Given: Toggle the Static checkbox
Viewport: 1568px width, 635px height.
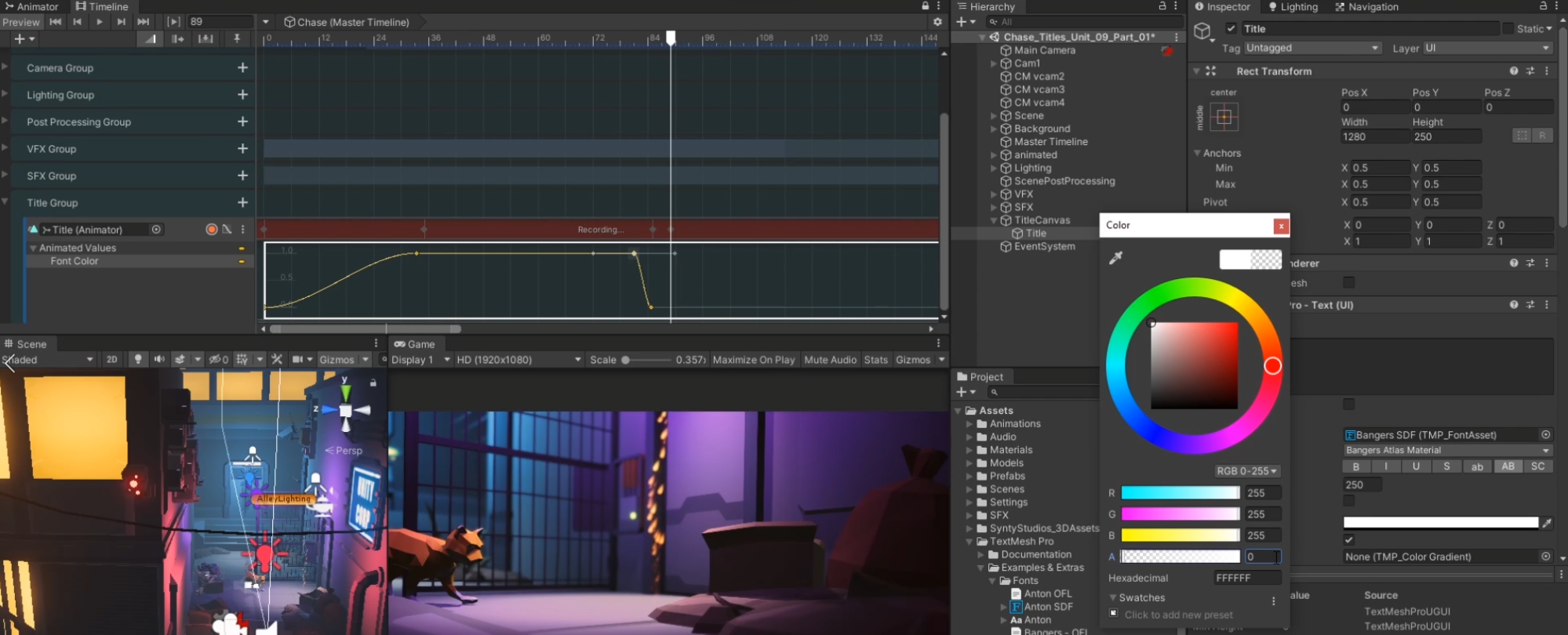Looking at the screenshot, I should pyautogui.click(x=1508, y=29).
